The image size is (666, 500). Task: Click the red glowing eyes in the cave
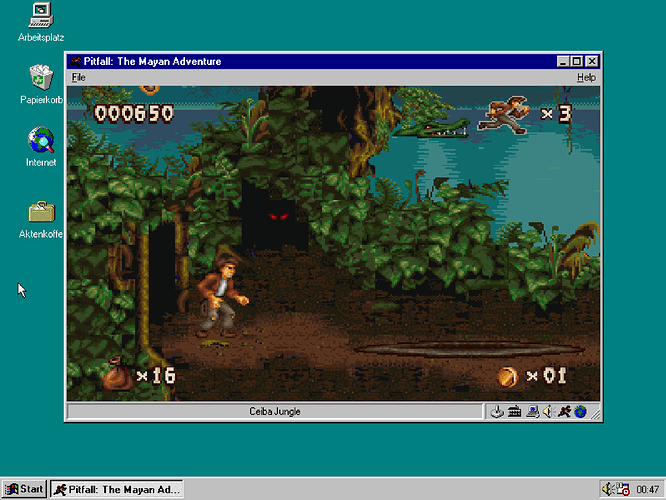(x=279, y=217)
